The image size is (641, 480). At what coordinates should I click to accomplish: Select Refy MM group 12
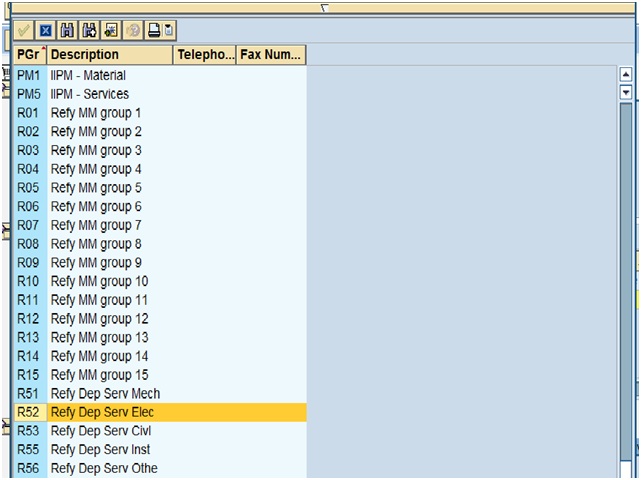tap(99, 319)
